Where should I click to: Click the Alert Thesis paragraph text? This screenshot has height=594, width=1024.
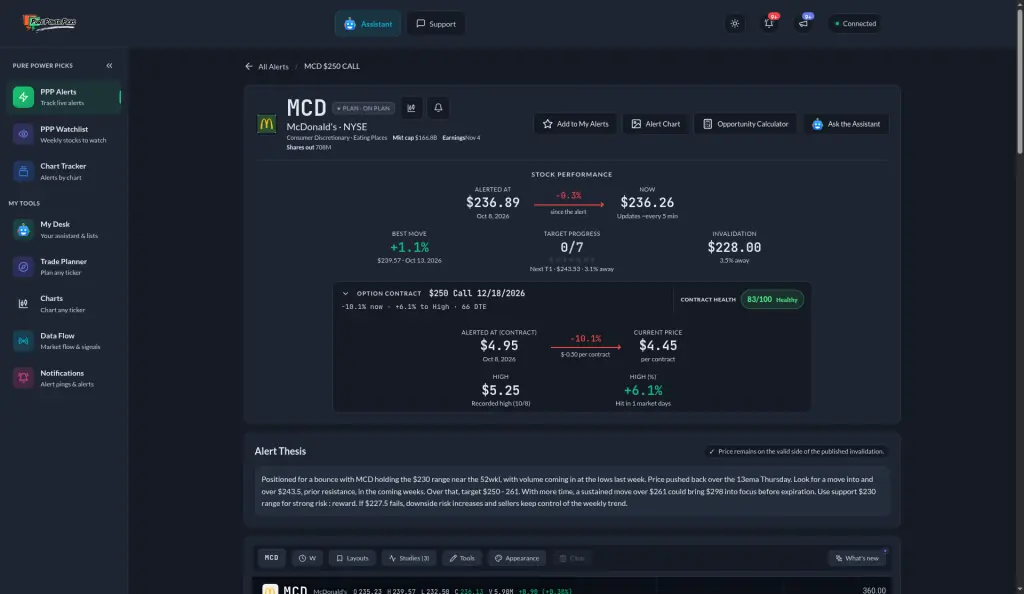[571, 491]
